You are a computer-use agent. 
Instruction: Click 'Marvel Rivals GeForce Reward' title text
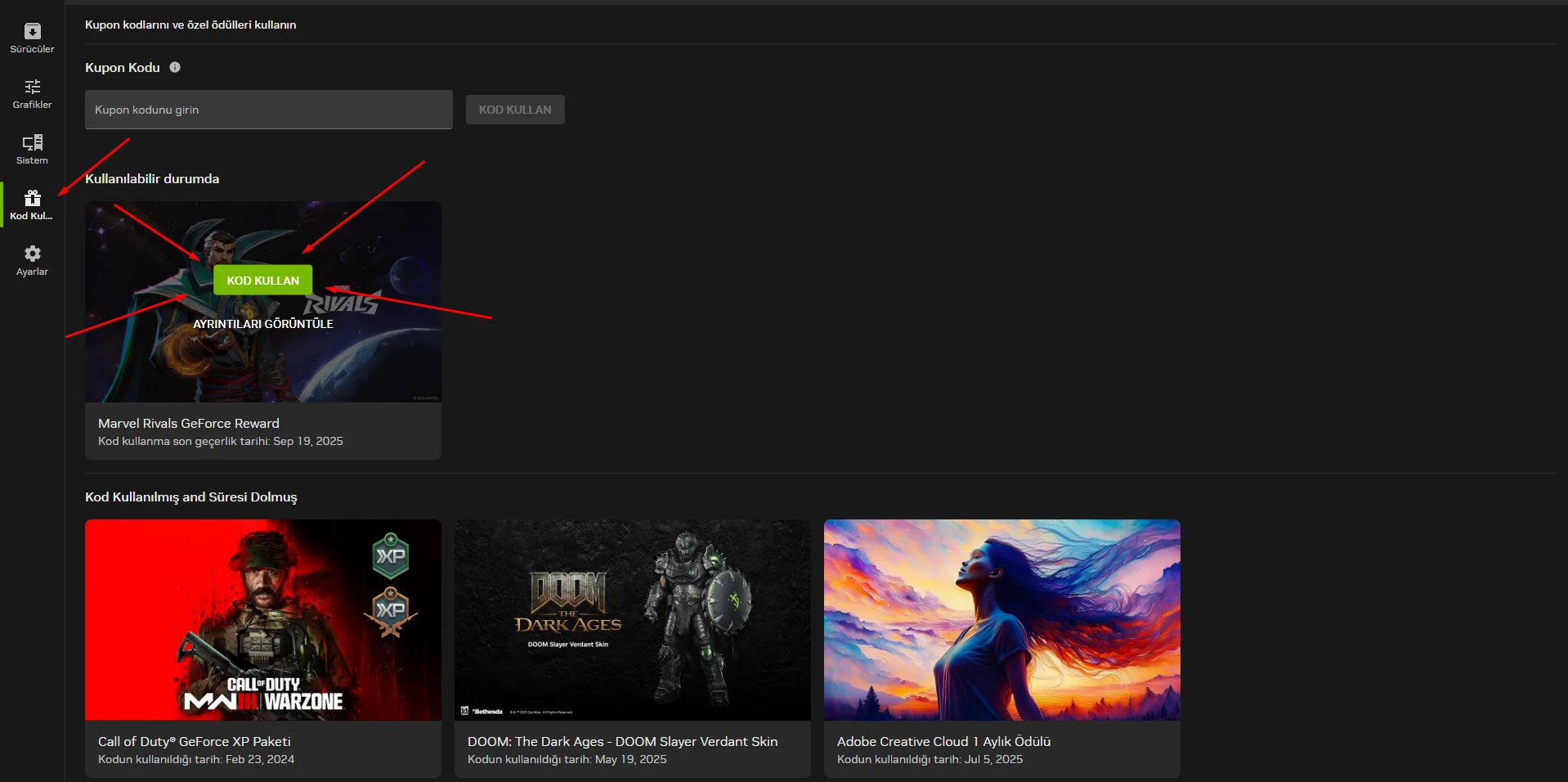click(189, 423)
